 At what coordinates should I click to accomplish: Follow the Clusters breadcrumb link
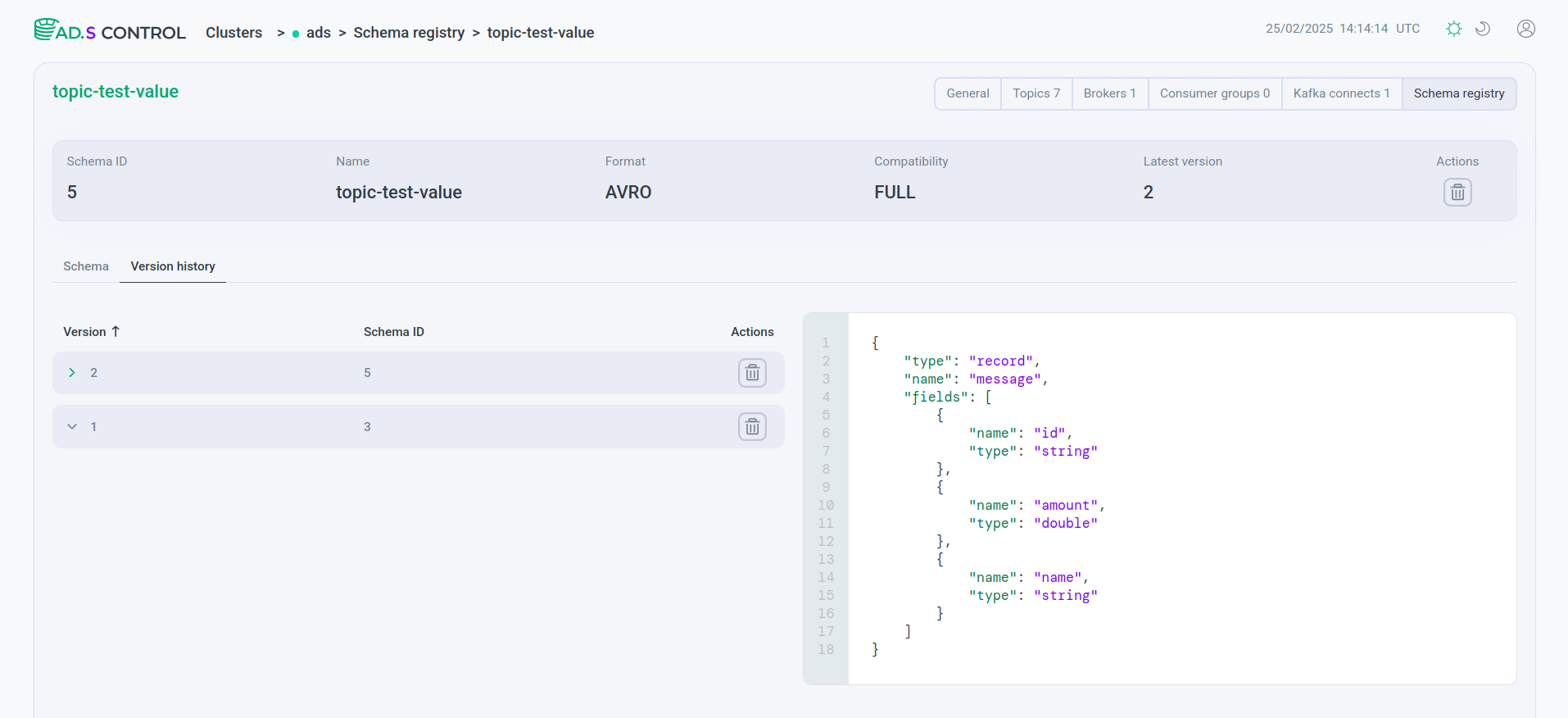[x=233, y=33]
